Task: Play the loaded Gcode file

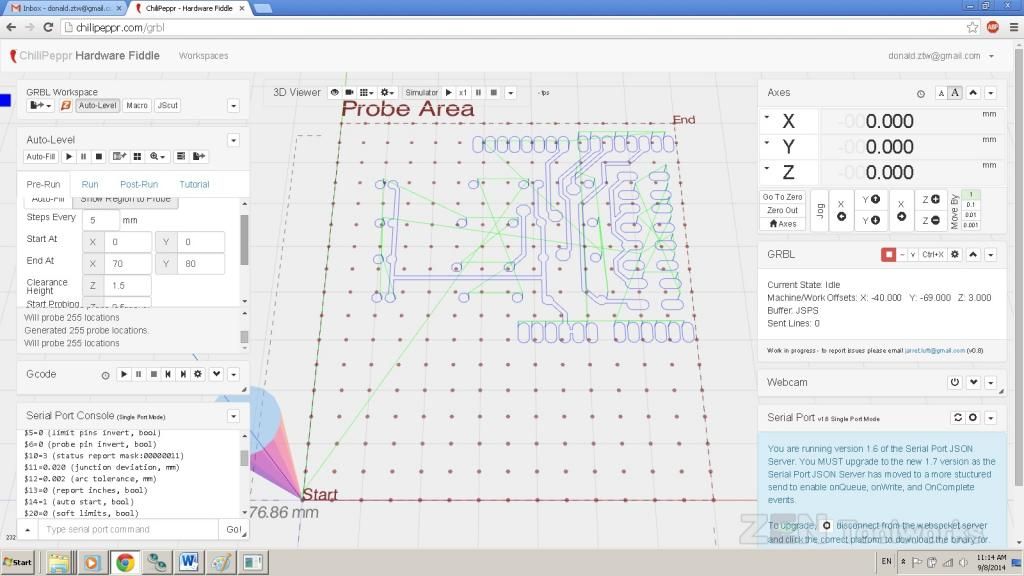Action: pos(123,374)
